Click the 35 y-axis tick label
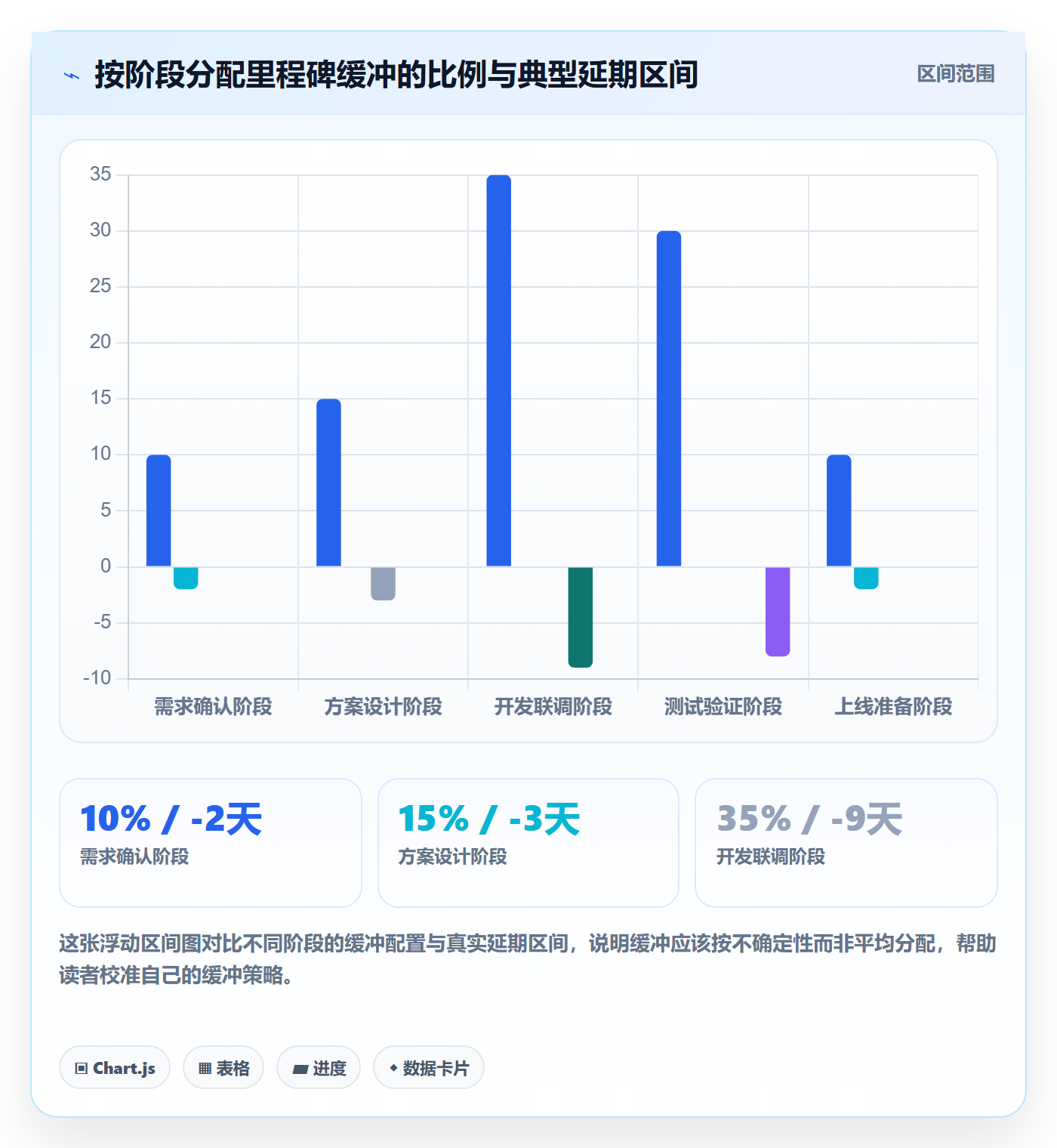Screen dimensions: 1057x1148 pyautogui.click(x=100, y=174)
